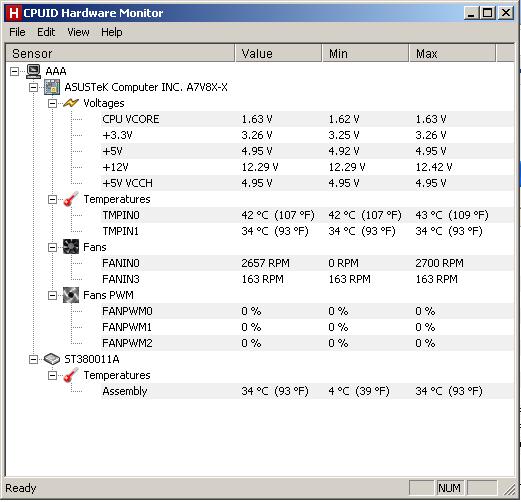Click the CPUID HWMonitor app icon in title bar
Viewport: 521px width, 502px height.
click(14, 13)
